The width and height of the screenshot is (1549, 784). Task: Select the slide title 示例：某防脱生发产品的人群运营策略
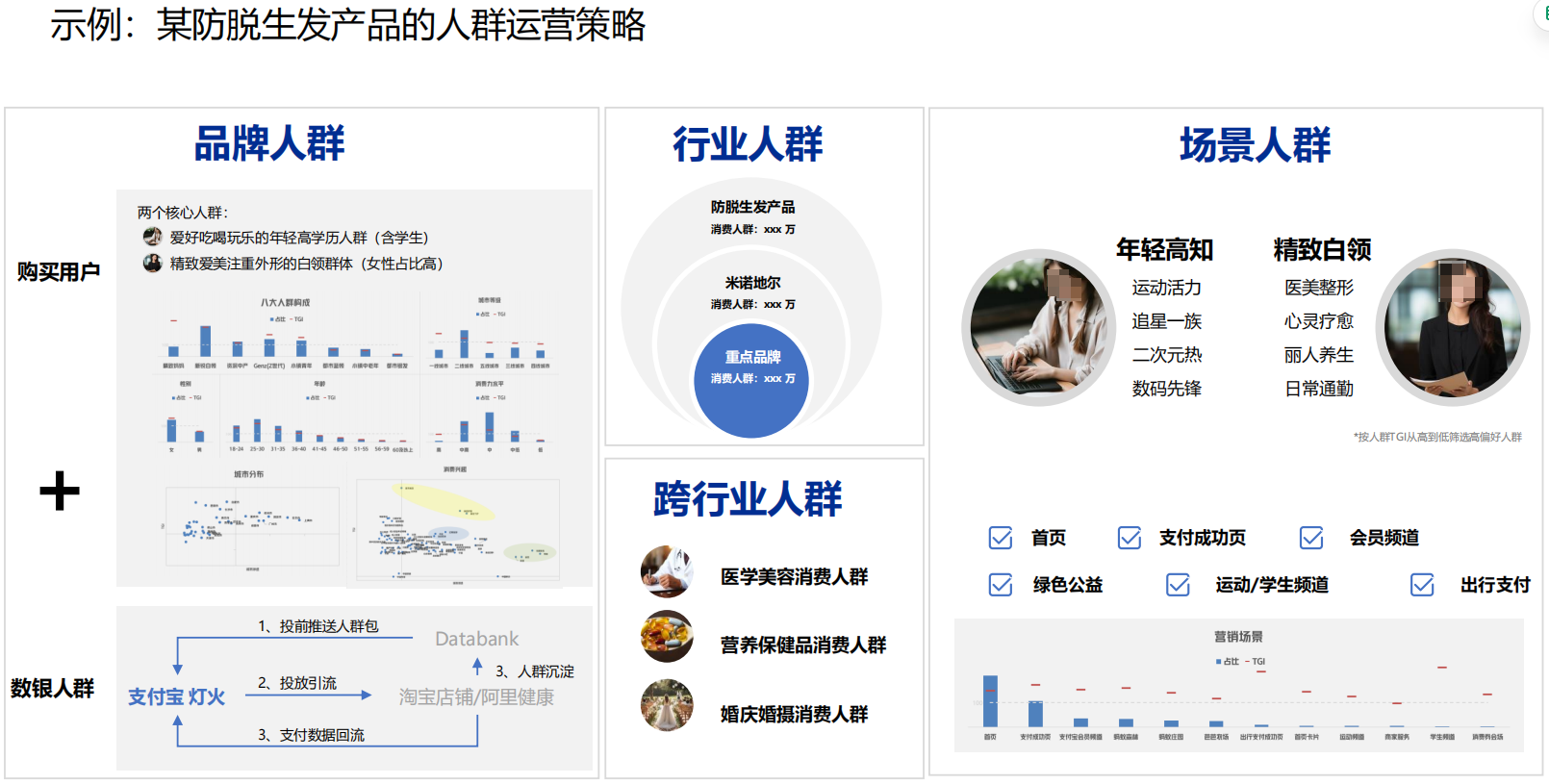[x=347, y=25]
